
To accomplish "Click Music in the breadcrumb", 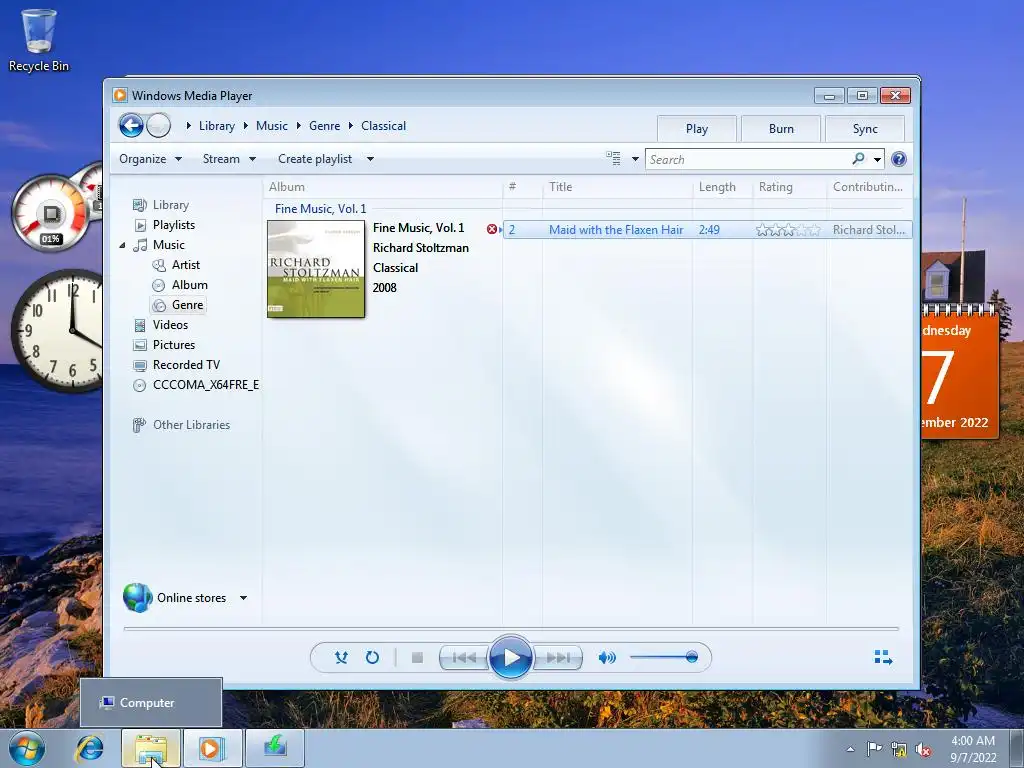I will click(272, 126).
